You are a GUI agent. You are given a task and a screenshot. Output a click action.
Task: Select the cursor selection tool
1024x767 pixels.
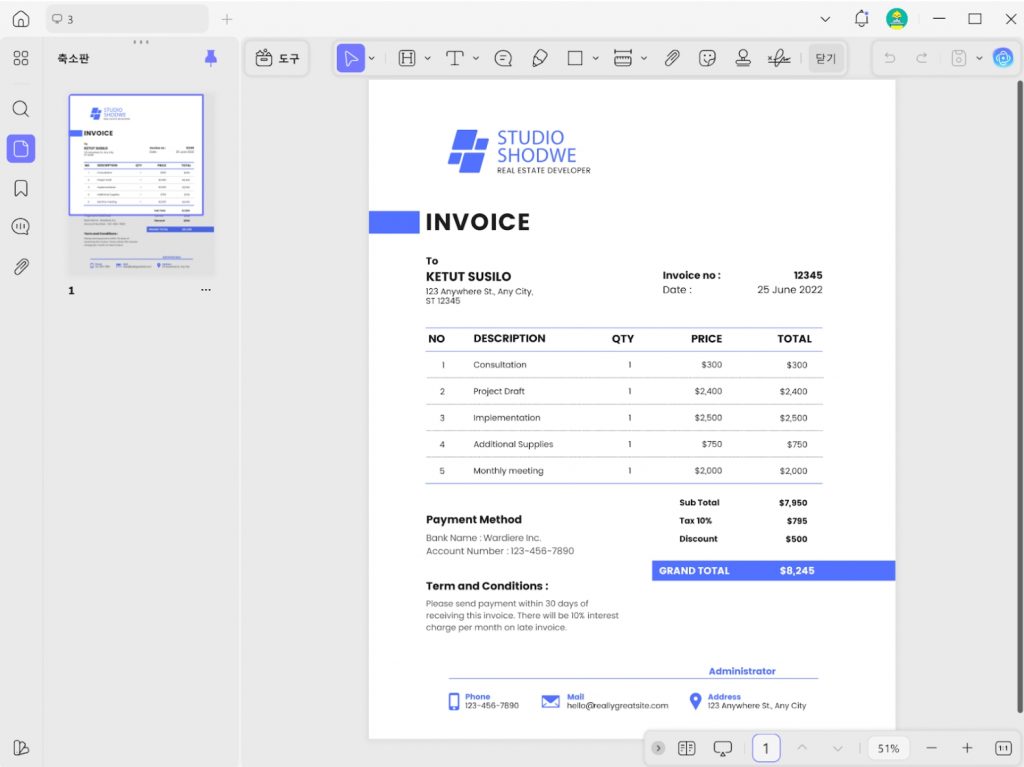point(351,58)
